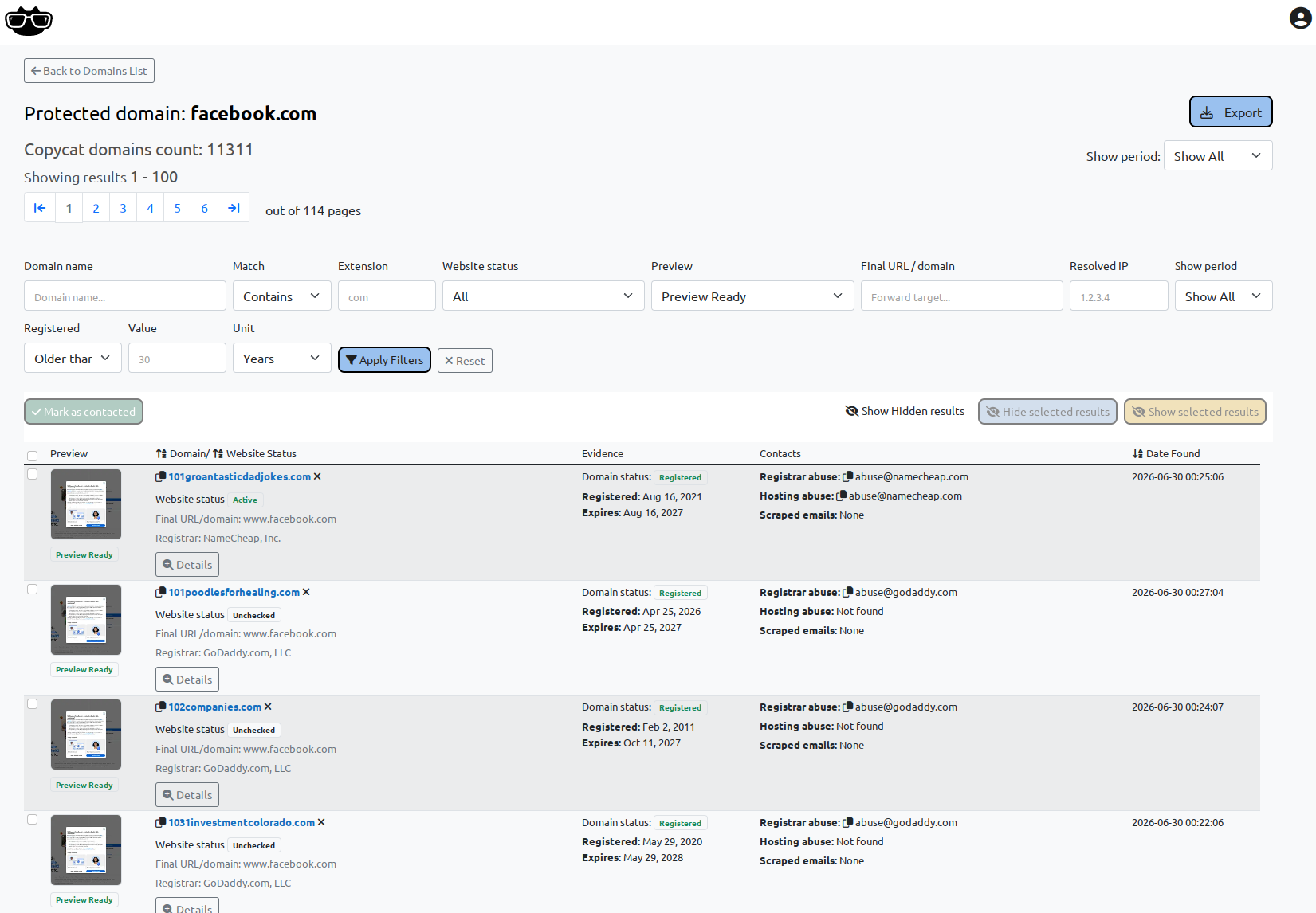Viewport: 1316px width, 913px height.
Task: Go to page 5
Action: [x=177, y=208]
